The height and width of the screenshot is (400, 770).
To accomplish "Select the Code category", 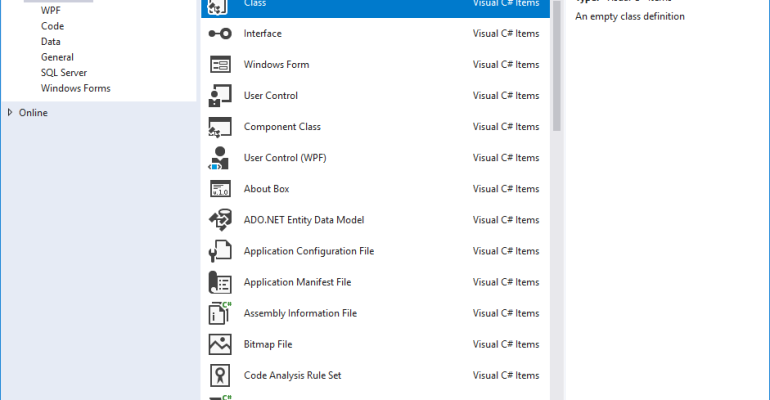I will [53, 26].
